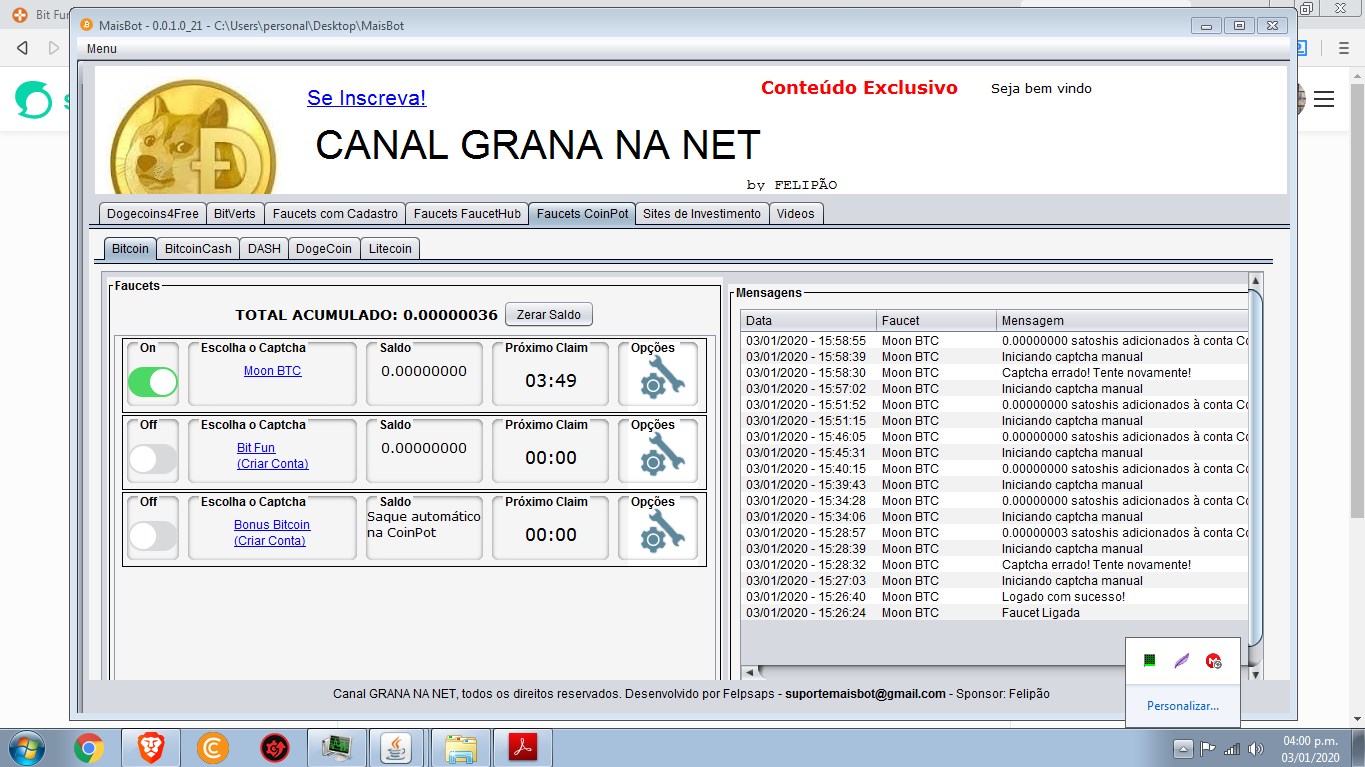Viewport: 1365px width, 767px height.
Task: Open the Faucets com Cadastro tab
Action: coord(335,213)
